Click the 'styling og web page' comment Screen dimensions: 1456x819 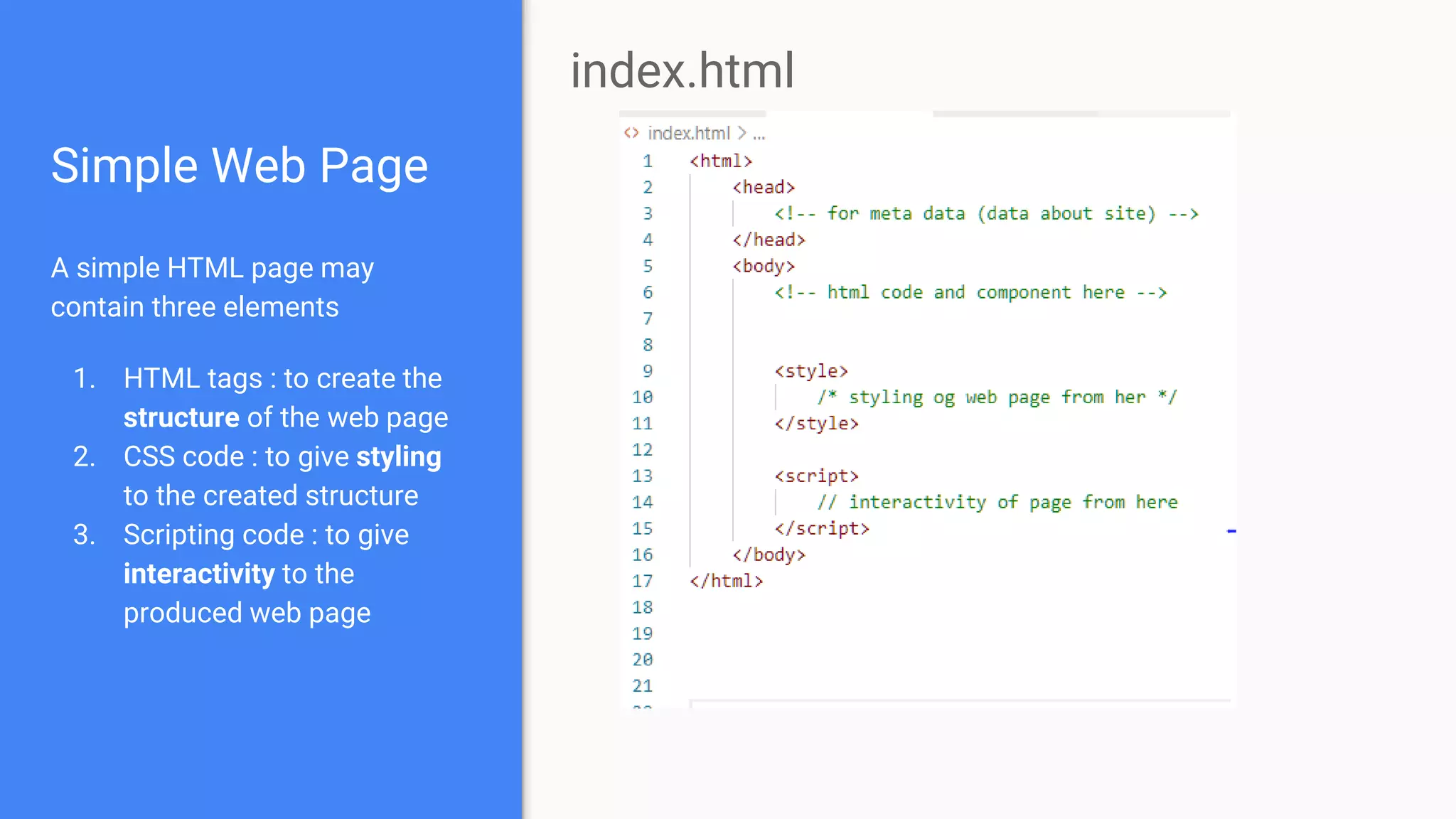(x=997, y=397)
